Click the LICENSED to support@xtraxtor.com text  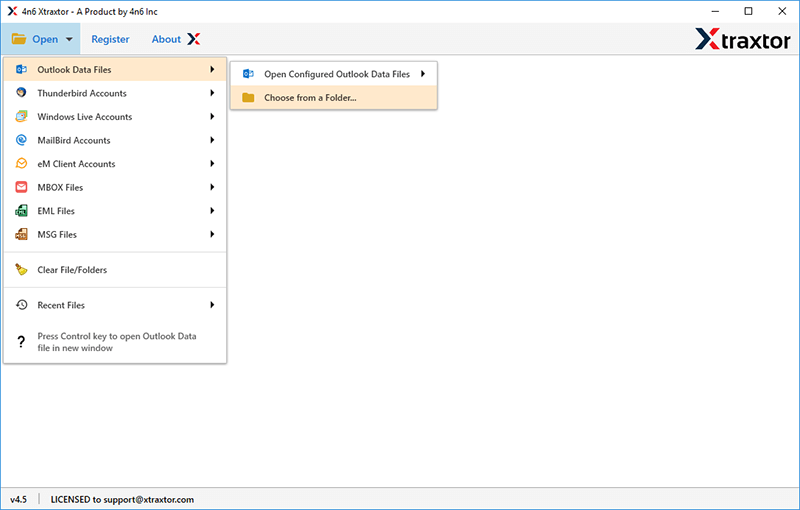pos(122,499)
